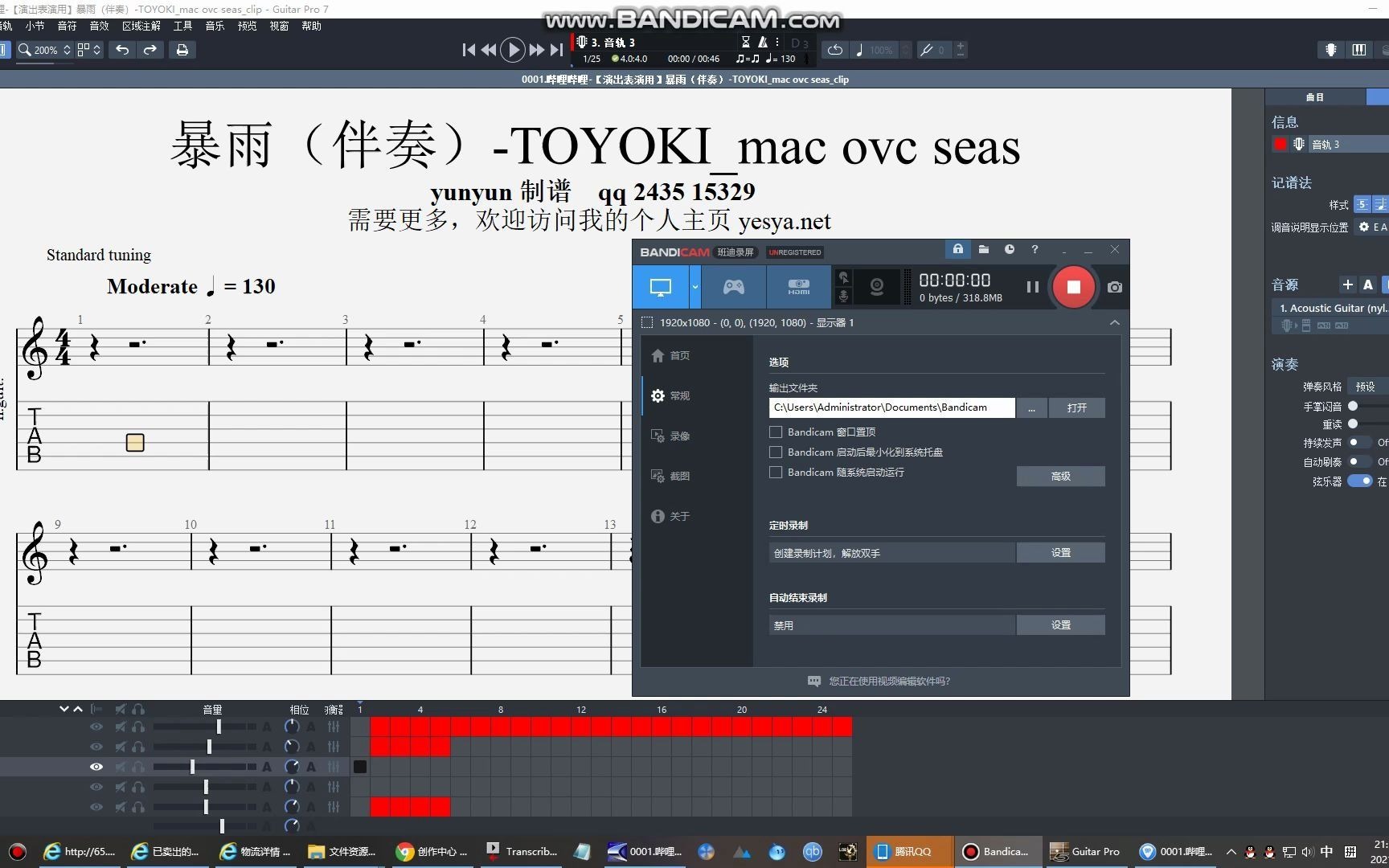This screenshot has height=868, width=1389.
Task: Jump to last bar of the score
Action: tap(556, 50)
